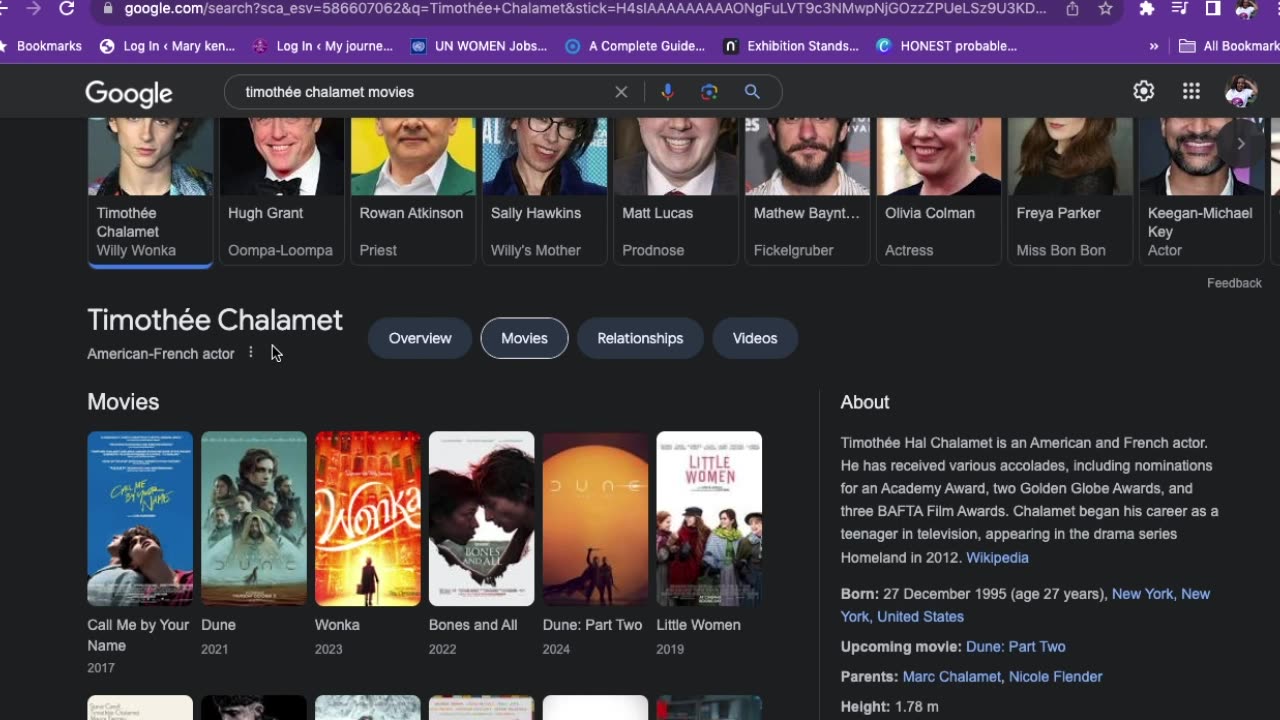Viewport: 1280px width, 720px height.
Task: Clear the search box with X icon
Action: [621, 92]
